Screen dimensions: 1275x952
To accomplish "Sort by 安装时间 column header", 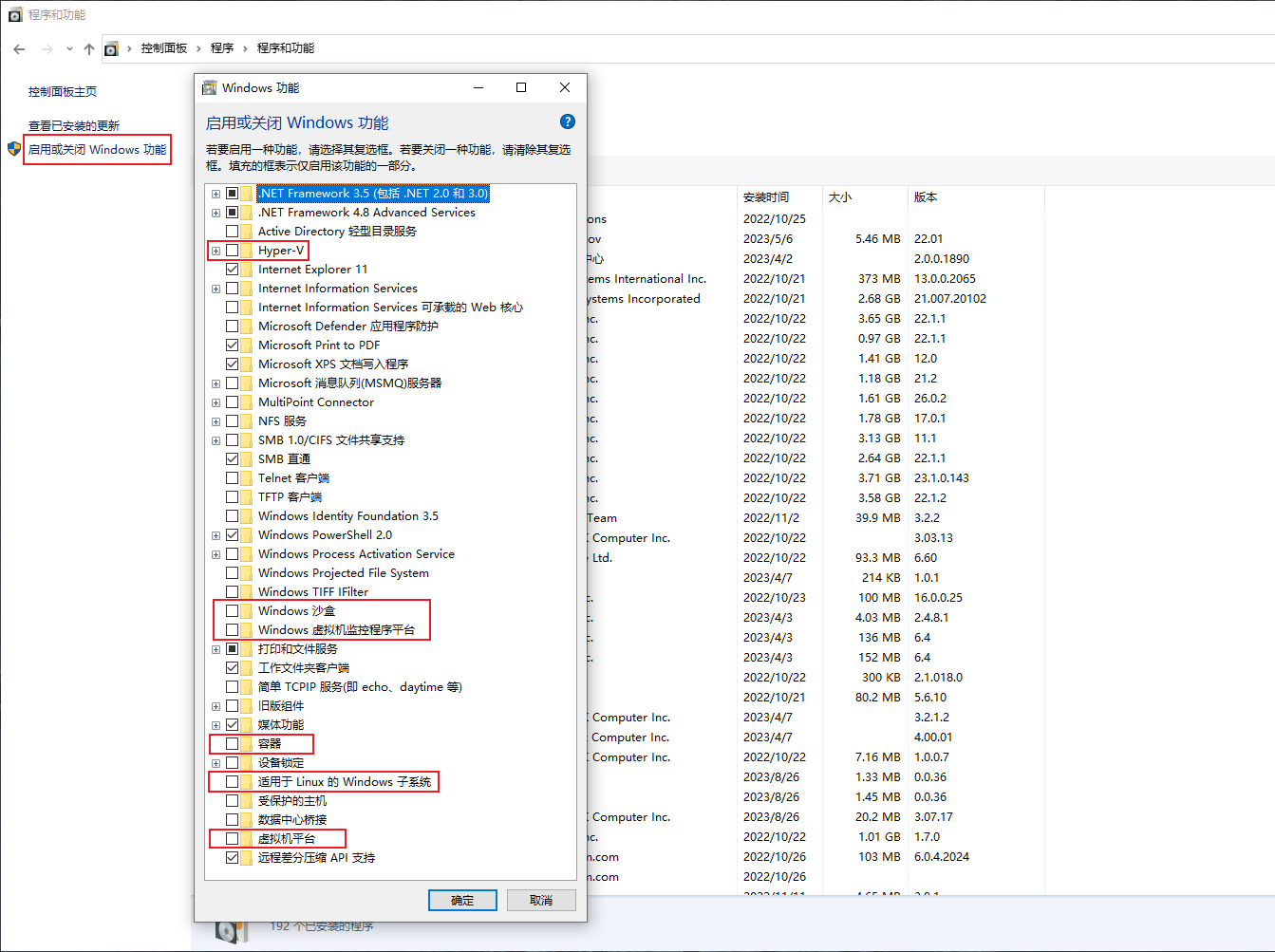I will click(x=766, y=197).
